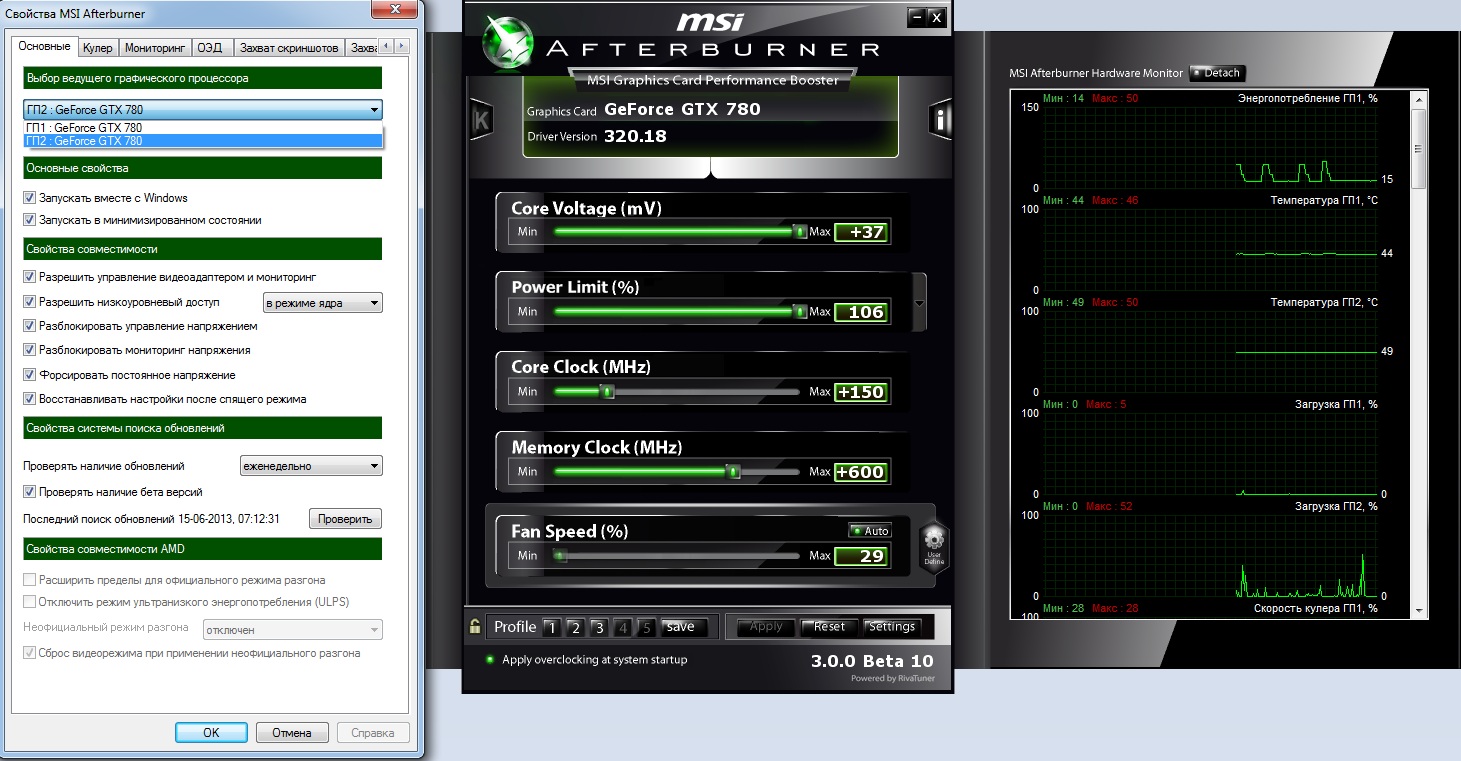Toggle 'Разрешить управление видеоадаптером и мониторинг'
Screen dimensions: 1461x761
30,277
